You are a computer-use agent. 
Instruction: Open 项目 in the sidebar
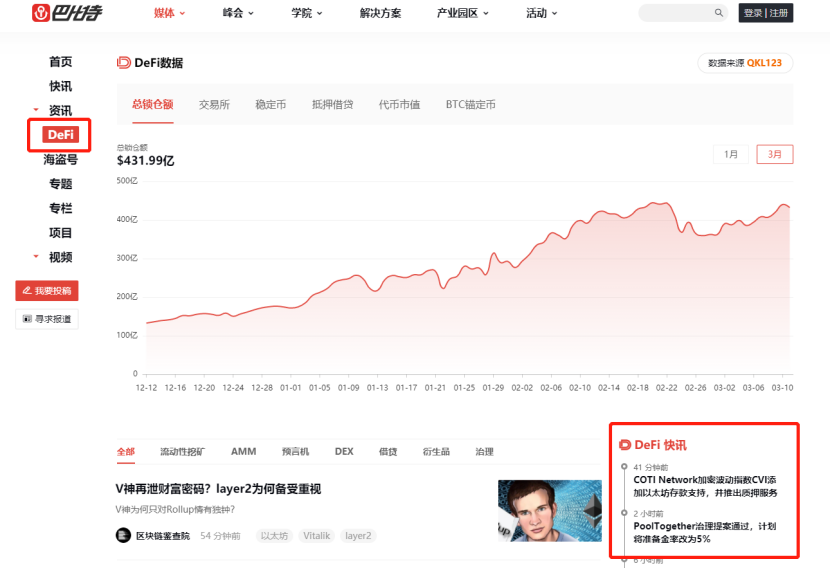pos(60,232)
